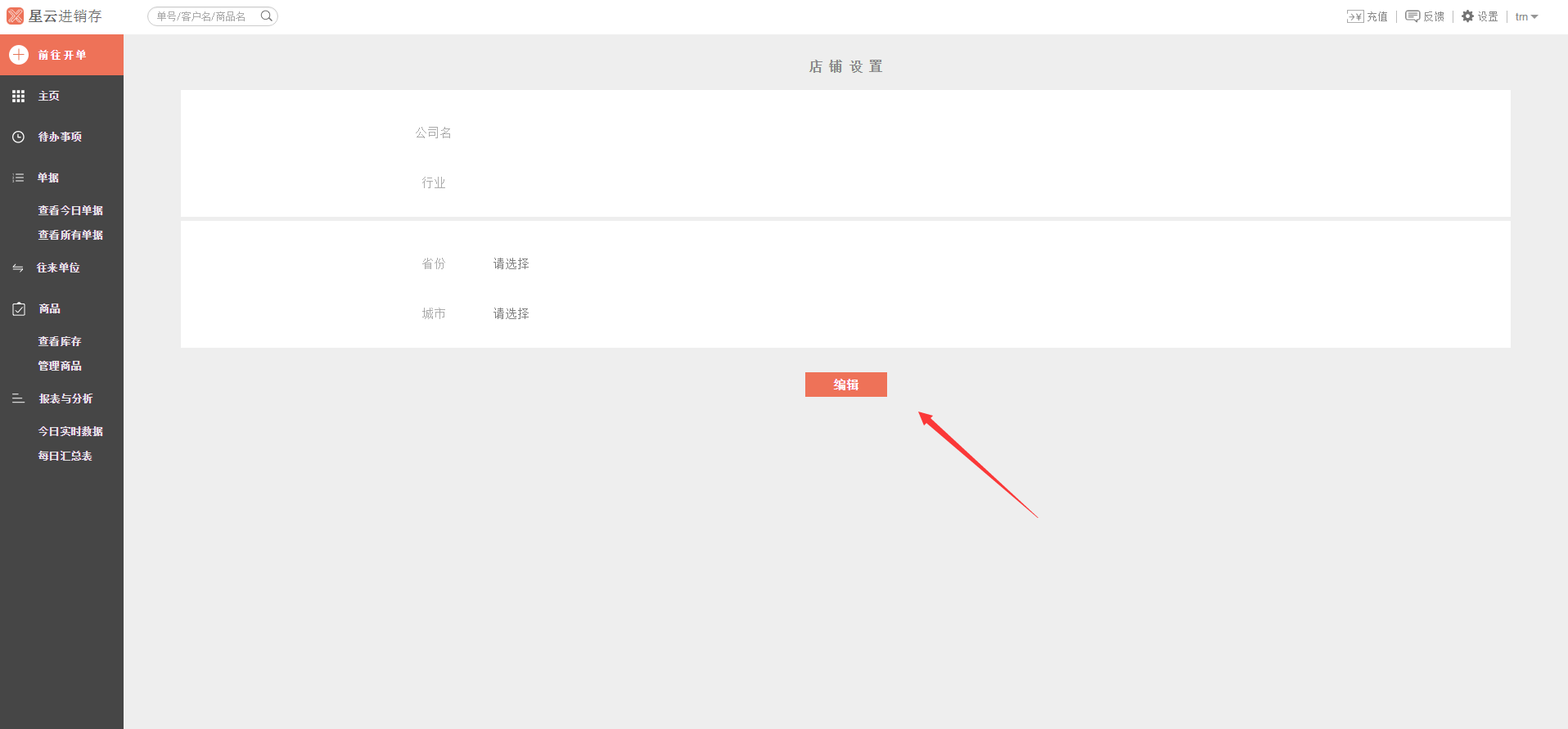
Task: Open 每日汇总表 report
Action: pyautogui.click(x=65, y=456)
